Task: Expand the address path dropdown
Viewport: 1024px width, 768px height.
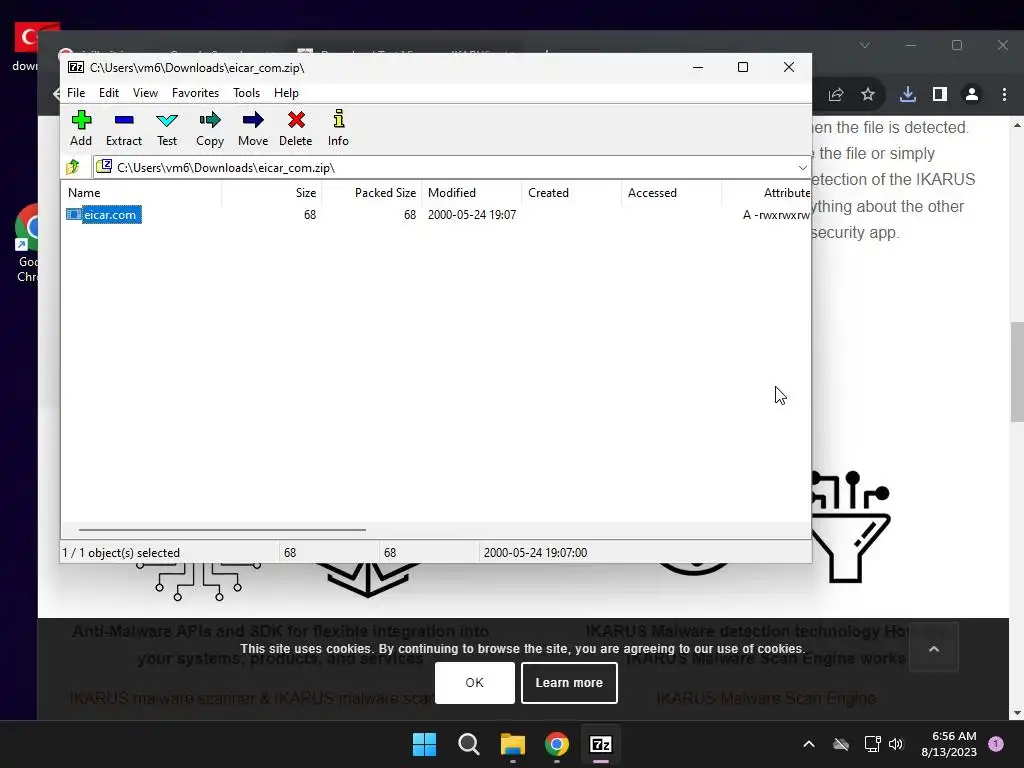Action: pos(803,168)
